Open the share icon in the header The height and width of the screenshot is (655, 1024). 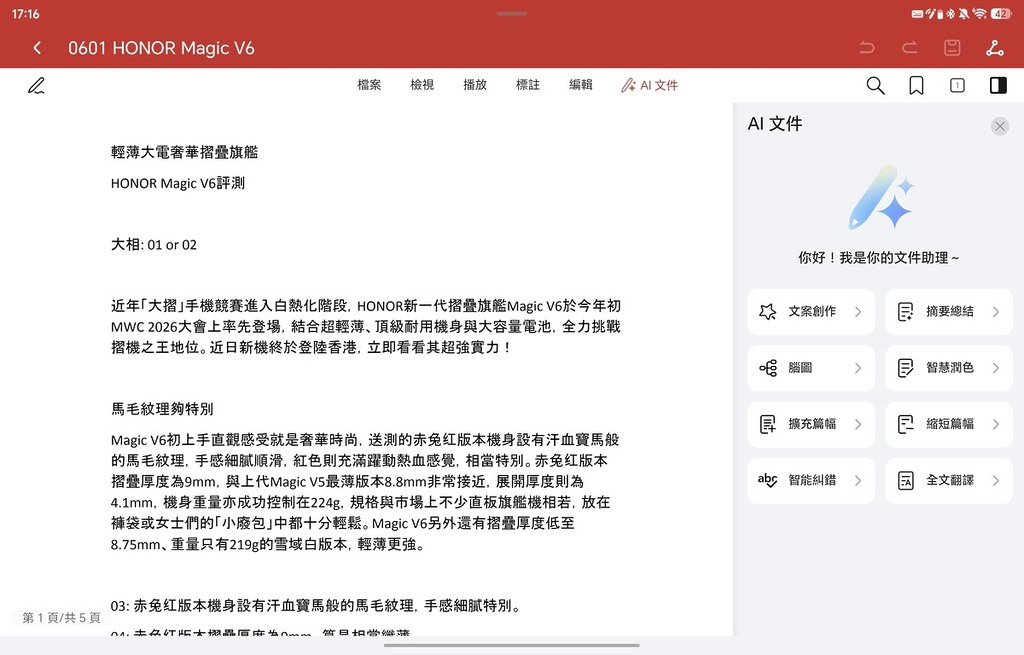click(x=995, y=48)
